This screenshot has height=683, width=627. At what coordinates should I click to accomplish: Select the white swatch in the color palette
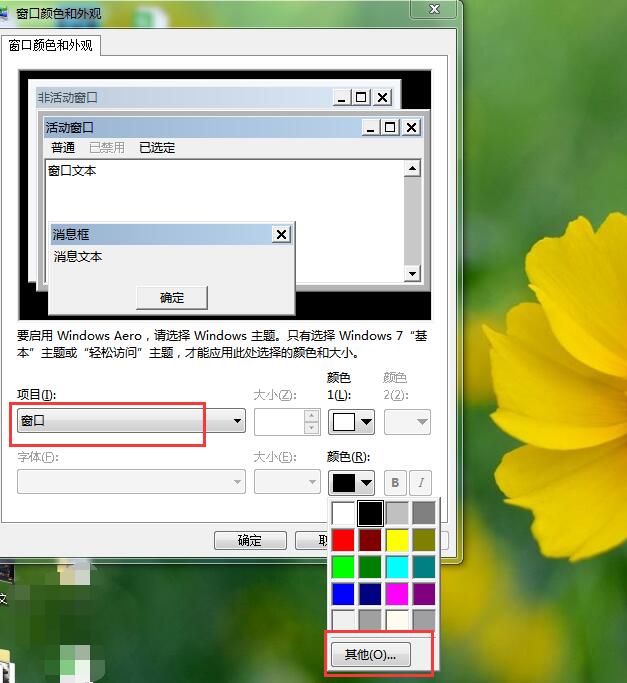tap(343, 513)
